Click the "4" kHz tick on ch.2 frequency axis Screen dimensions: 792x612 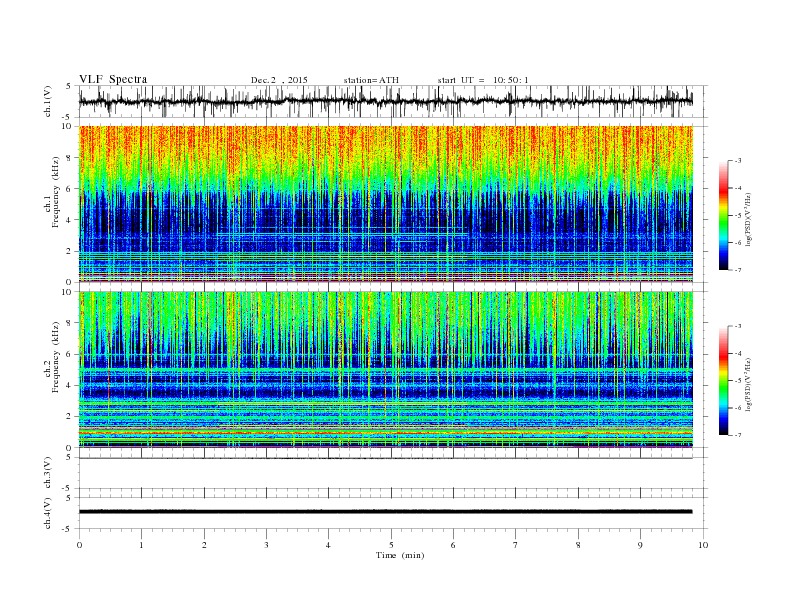[69, 385]
